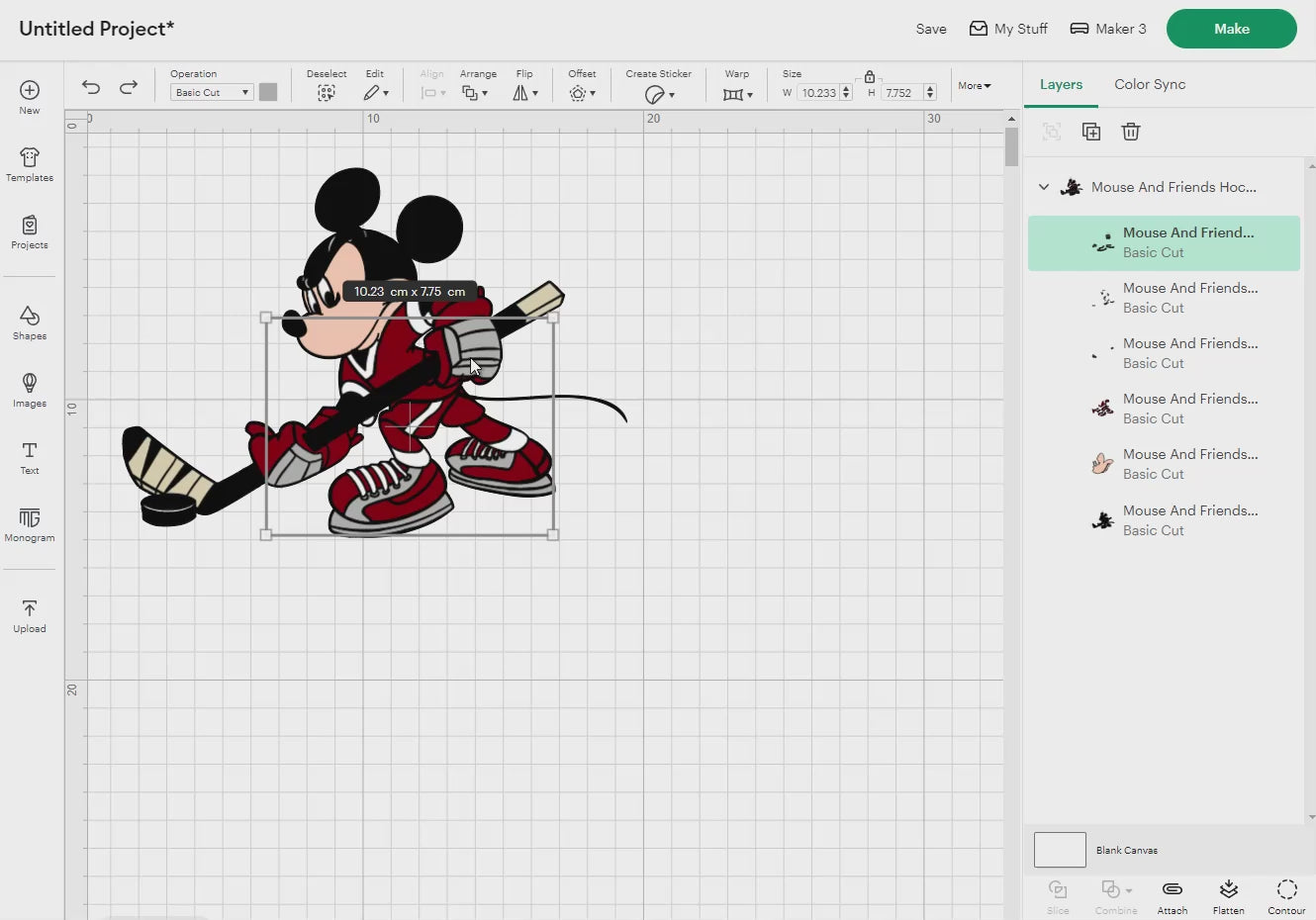Click the Undo arrow

tap(91, 87)
